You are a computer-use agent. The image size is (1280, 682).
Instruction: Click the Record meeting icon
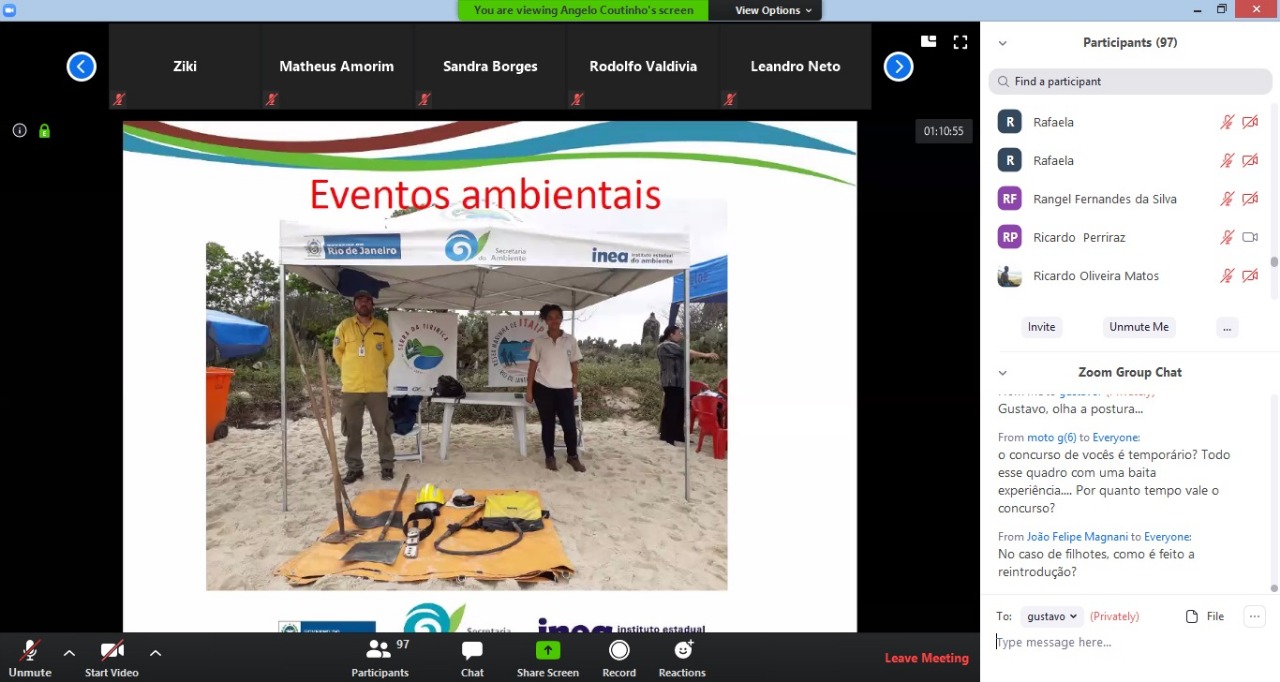coord(619,652)
